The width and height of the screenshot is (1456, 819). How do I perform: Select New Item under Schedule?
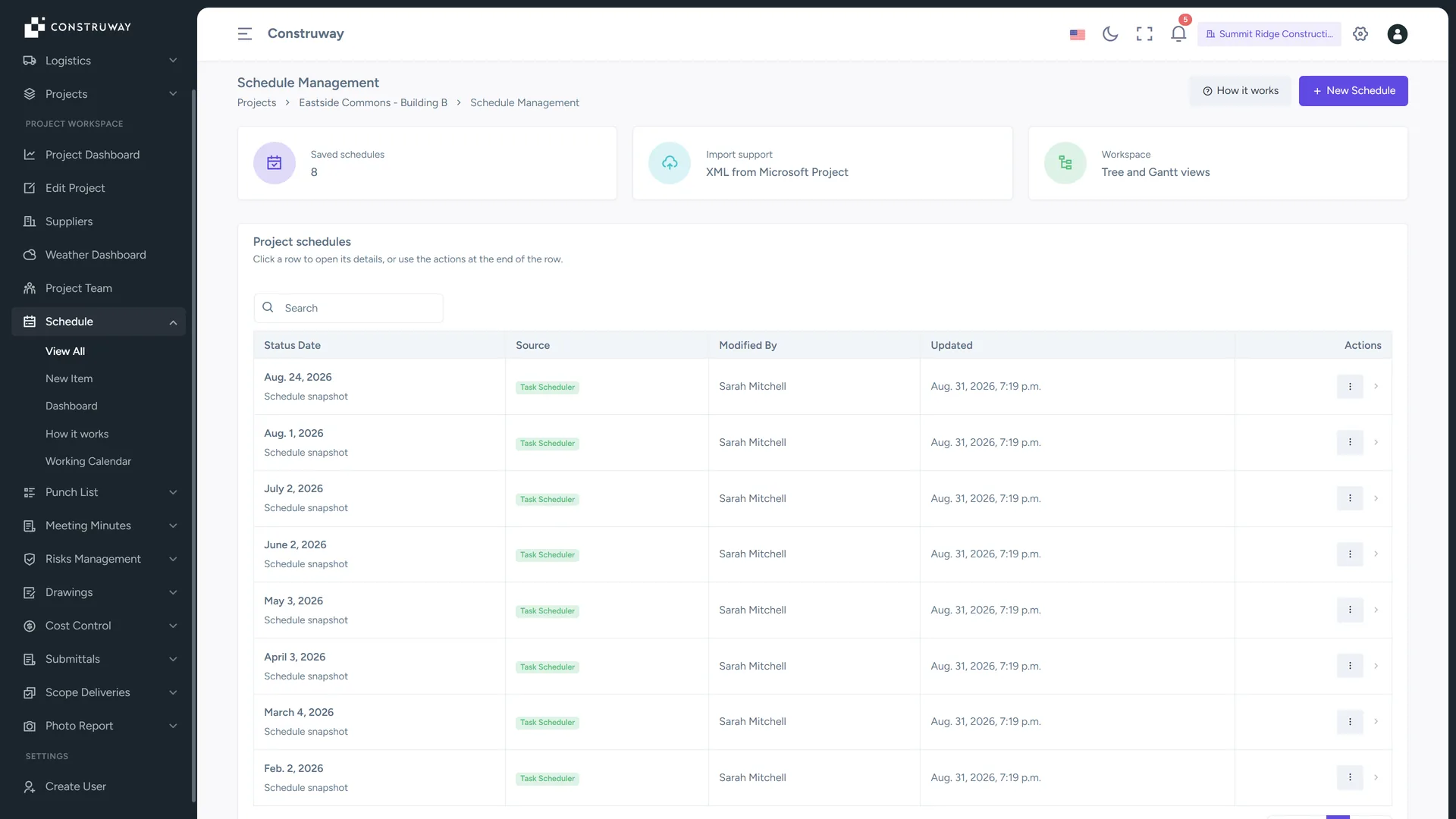pos(69,378)
